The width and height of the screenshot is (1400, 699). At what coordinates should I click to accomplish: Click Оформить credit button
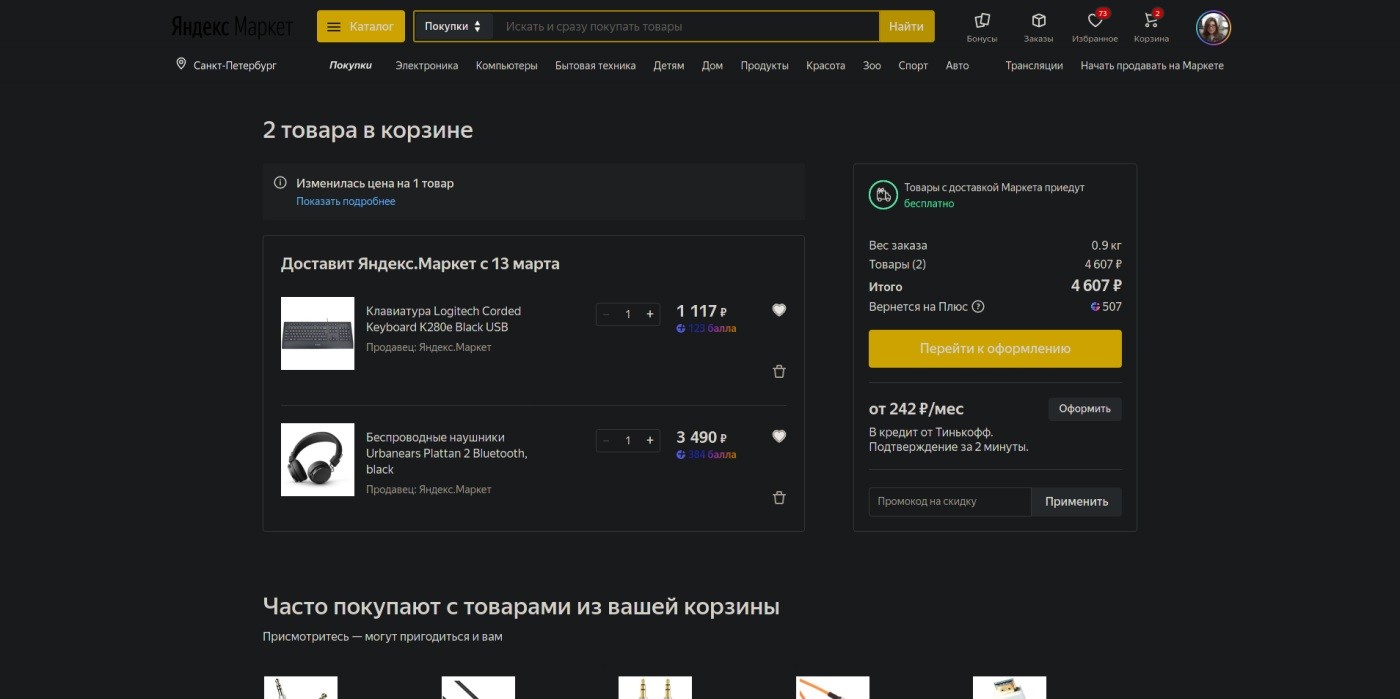point(1085,409)
